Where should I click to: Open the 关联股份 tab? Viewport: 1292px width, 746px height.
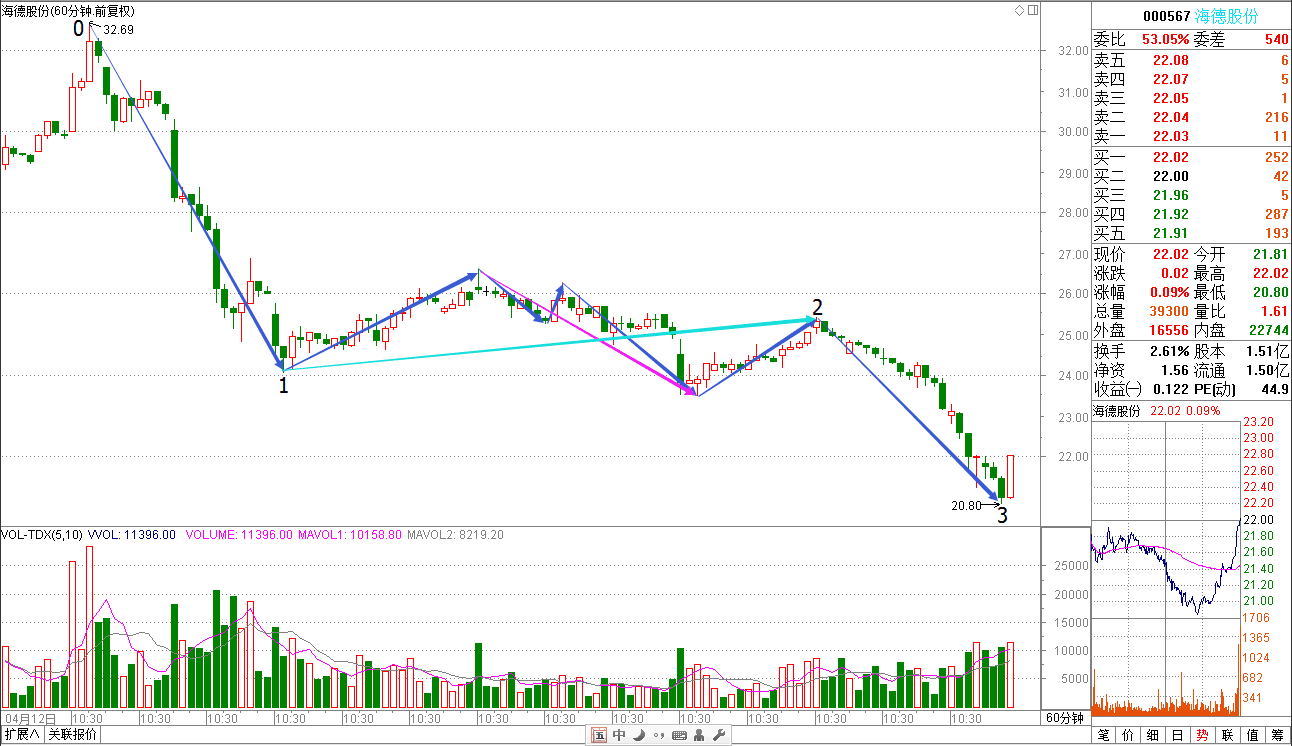tap(73, 735)
